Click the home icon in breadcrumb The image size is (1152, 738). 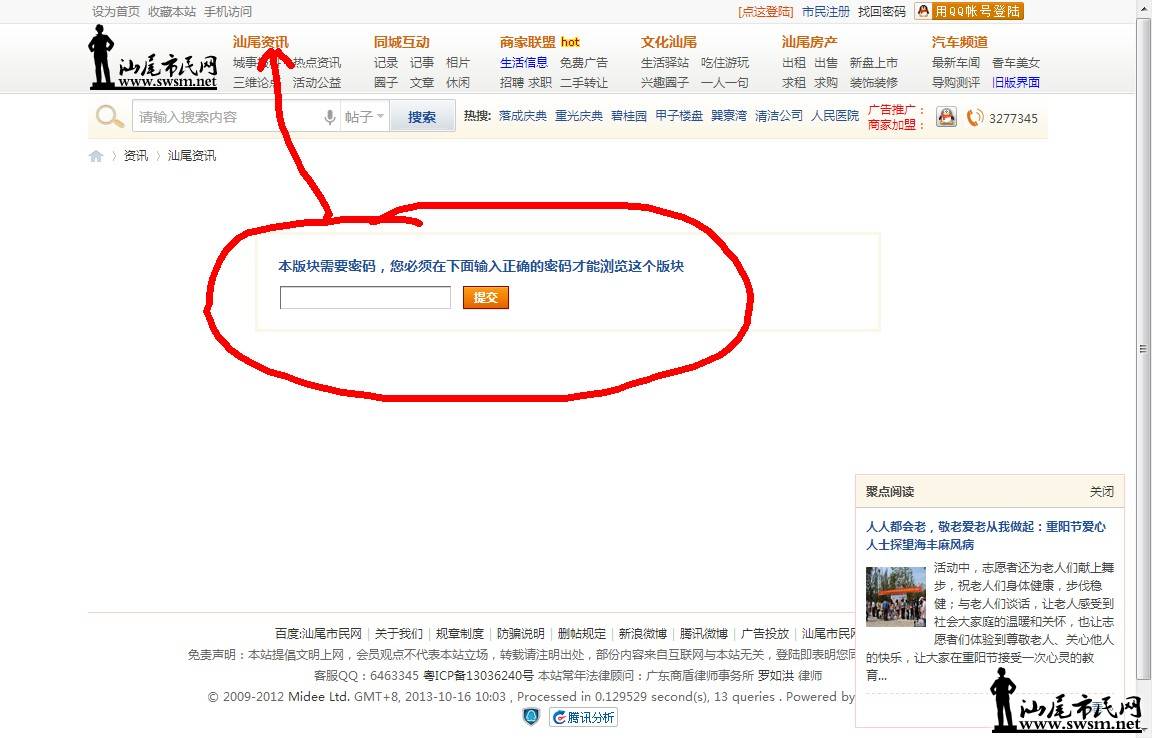[x=96, y=156]
